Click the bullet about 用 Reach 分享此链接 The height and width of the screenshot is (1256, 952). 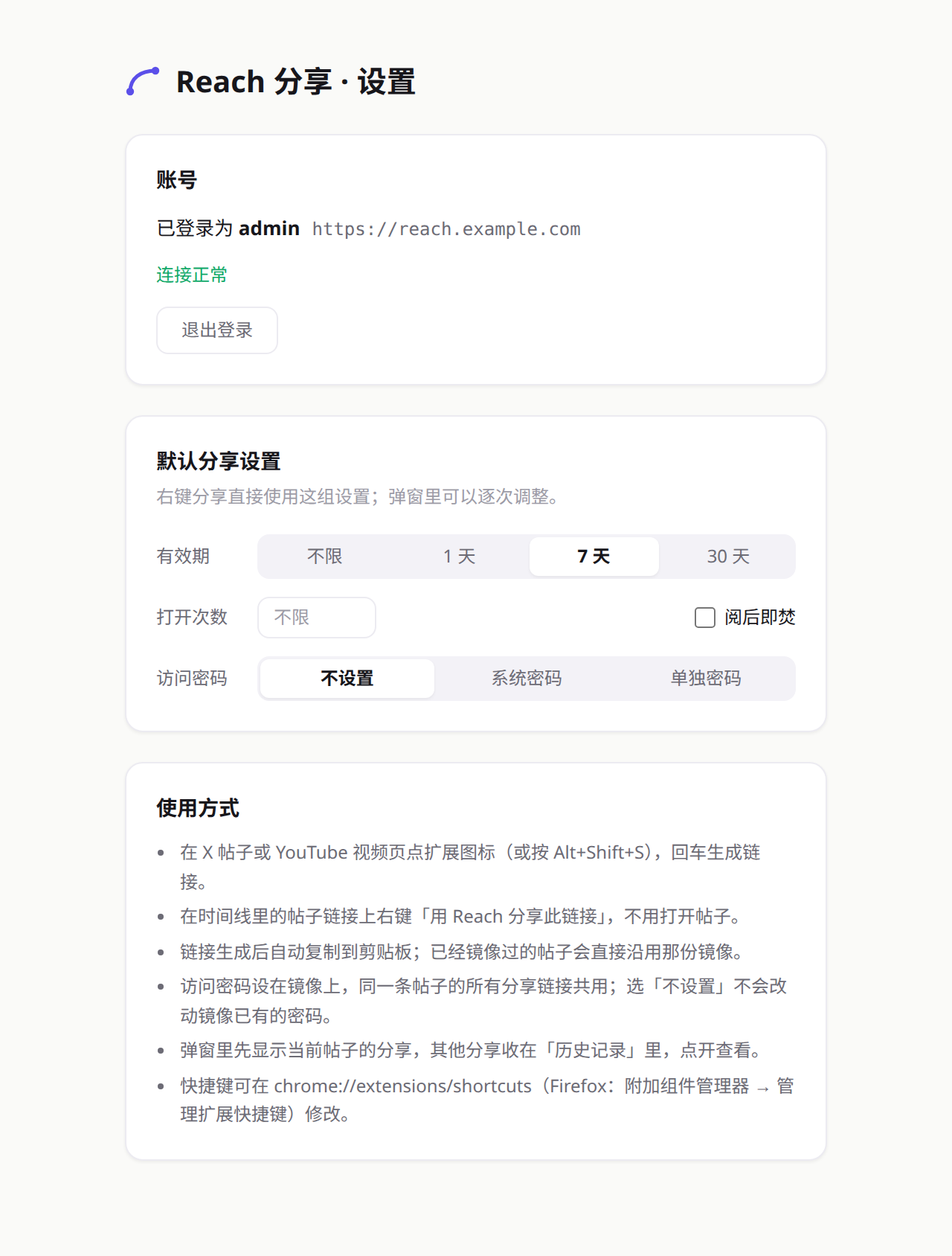[461, 917]
